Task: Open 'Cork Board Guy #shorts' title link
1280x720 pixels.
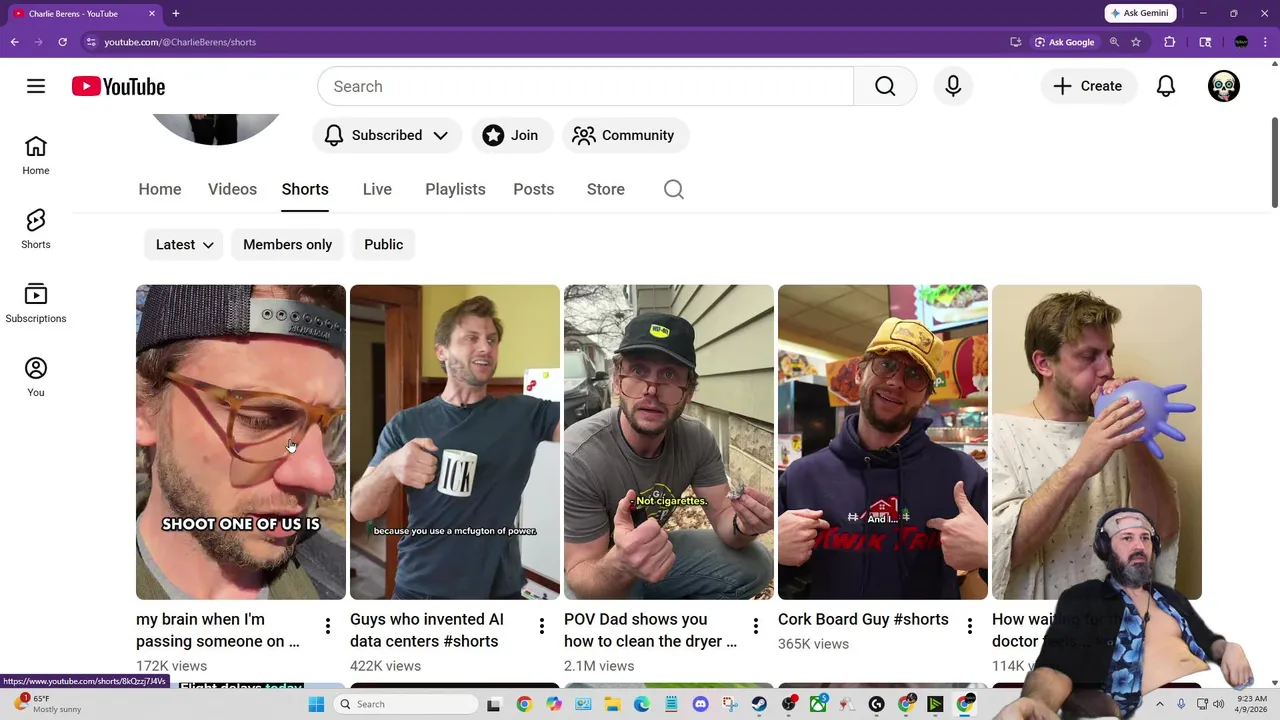Action: 863,619
